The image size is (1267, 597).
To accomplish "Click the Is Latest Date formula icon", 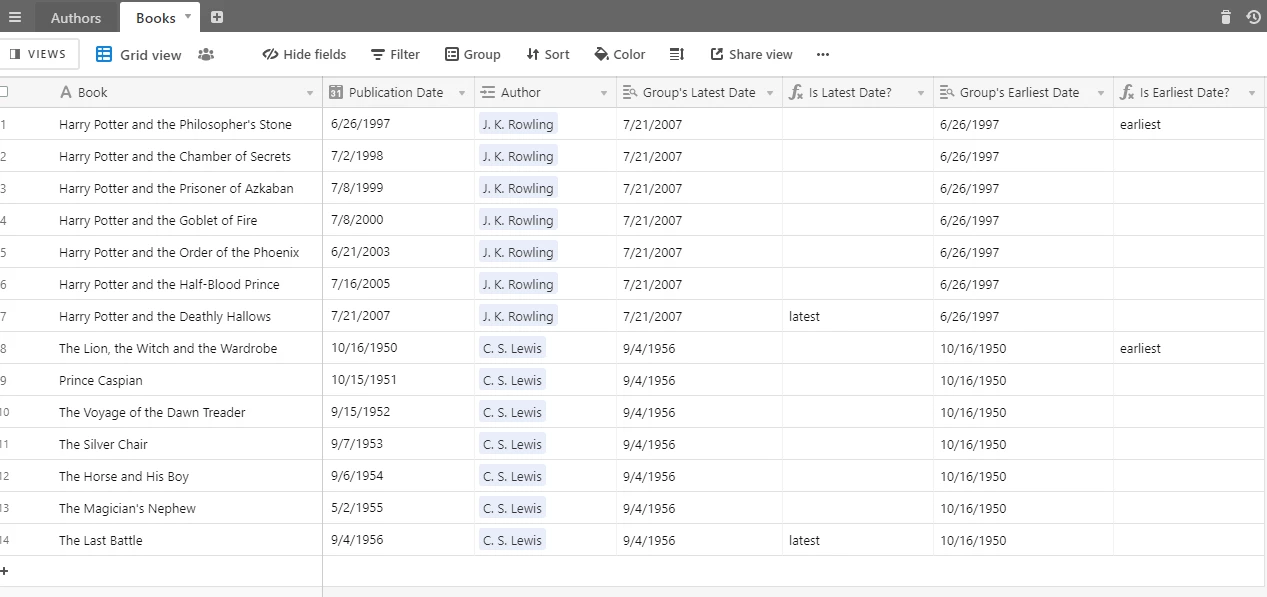I will coord(796,92).
